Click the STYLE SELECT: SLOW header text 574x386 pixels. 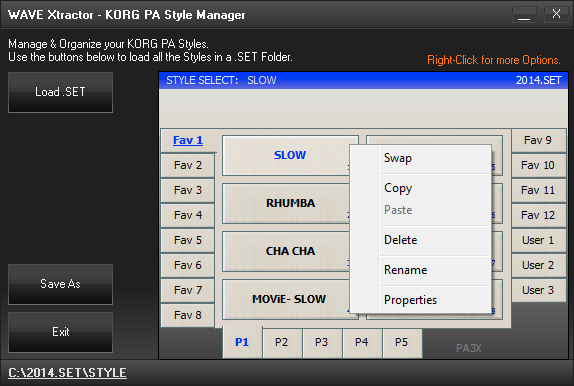221,80
